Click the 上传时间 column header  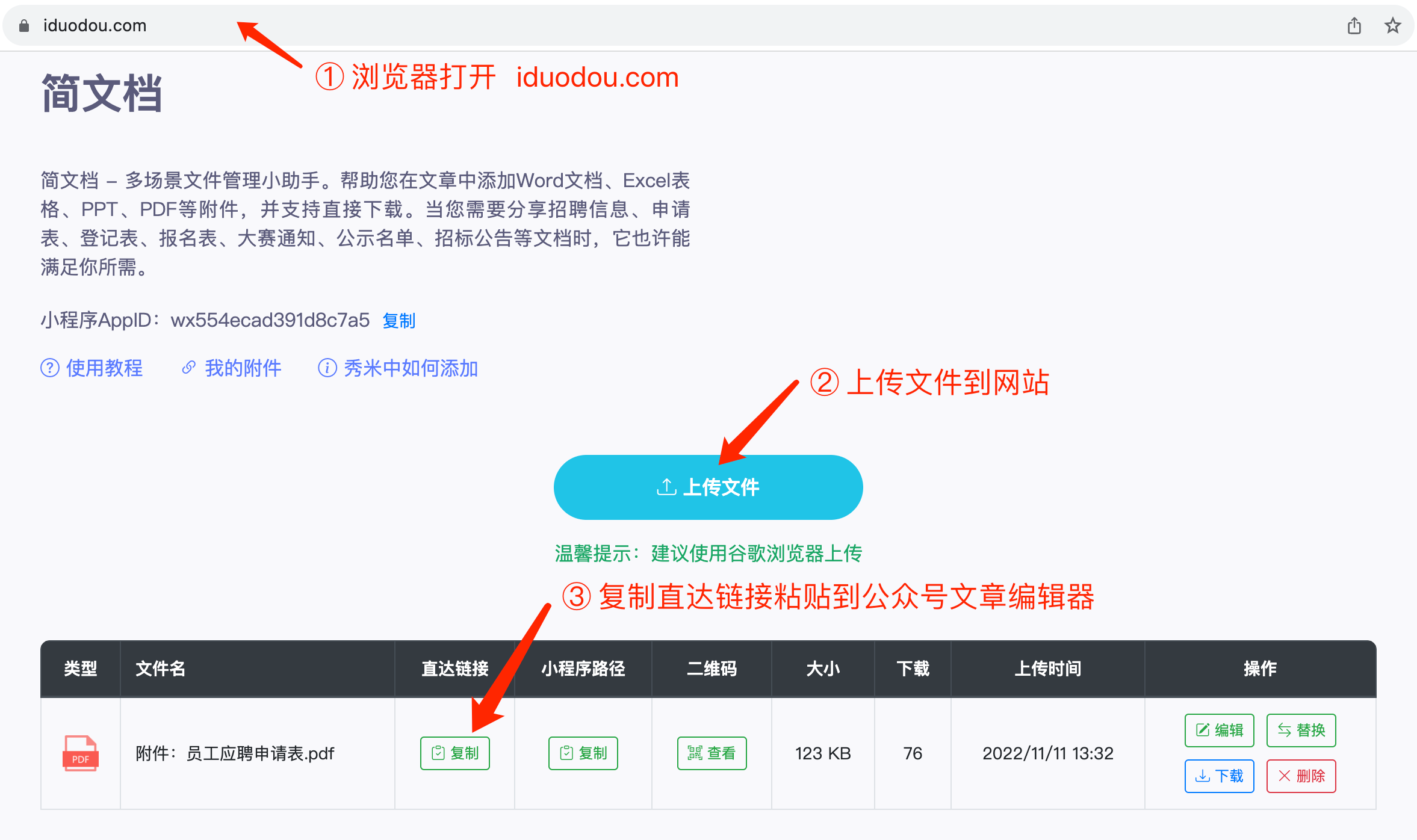[x=1048, y=669]
